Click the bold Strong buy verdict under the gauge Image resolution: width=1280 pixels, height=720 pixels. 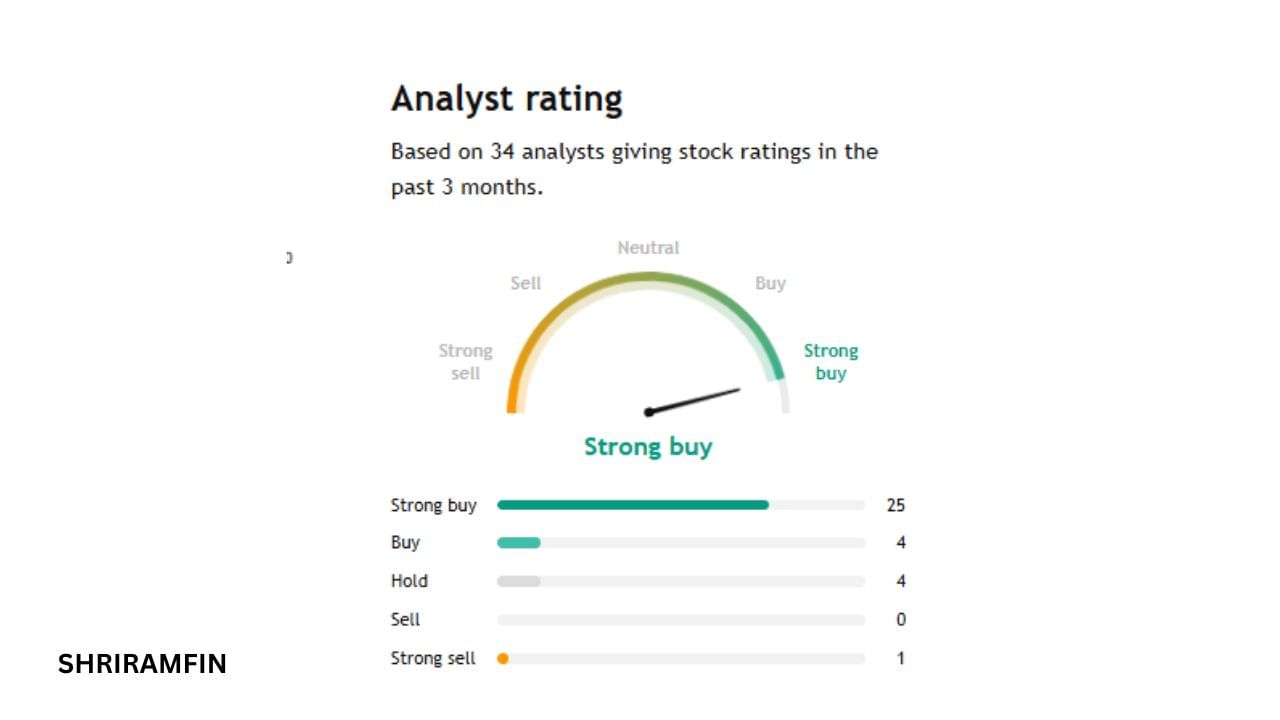click(648, 446)
